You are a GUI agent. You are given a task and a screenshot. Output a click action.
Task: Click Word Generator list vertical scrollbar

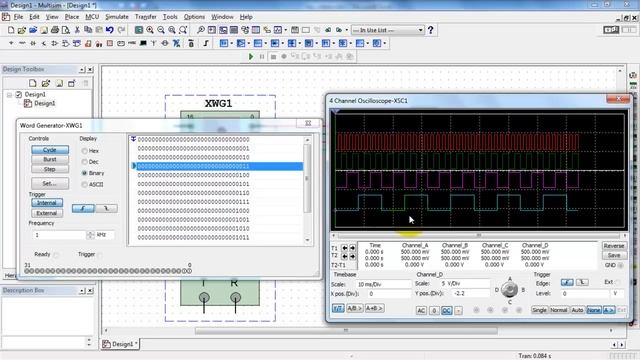tap(307, 179)
